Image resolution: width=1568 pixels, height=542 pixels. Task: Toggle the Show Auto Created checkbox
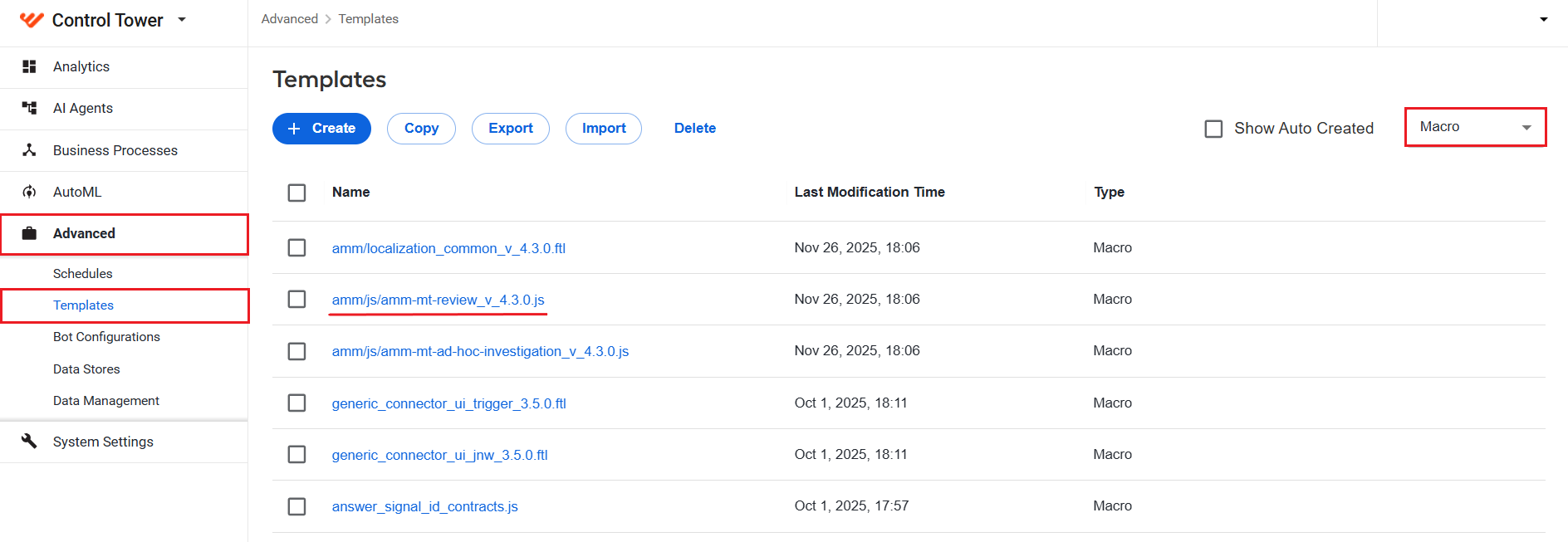click(x=1213, y=129)
